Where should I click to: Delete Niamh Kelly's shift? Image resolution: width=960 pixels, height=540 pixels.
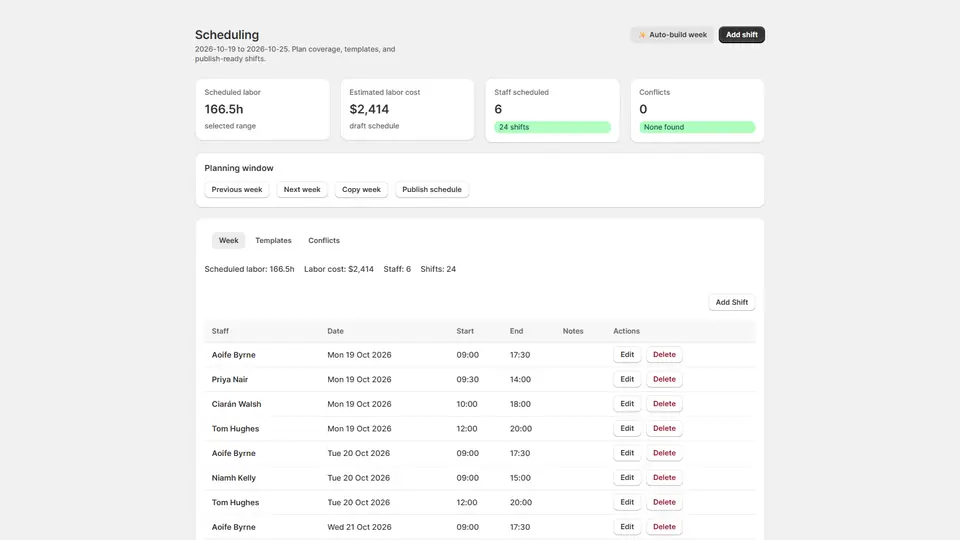point(664,477)
